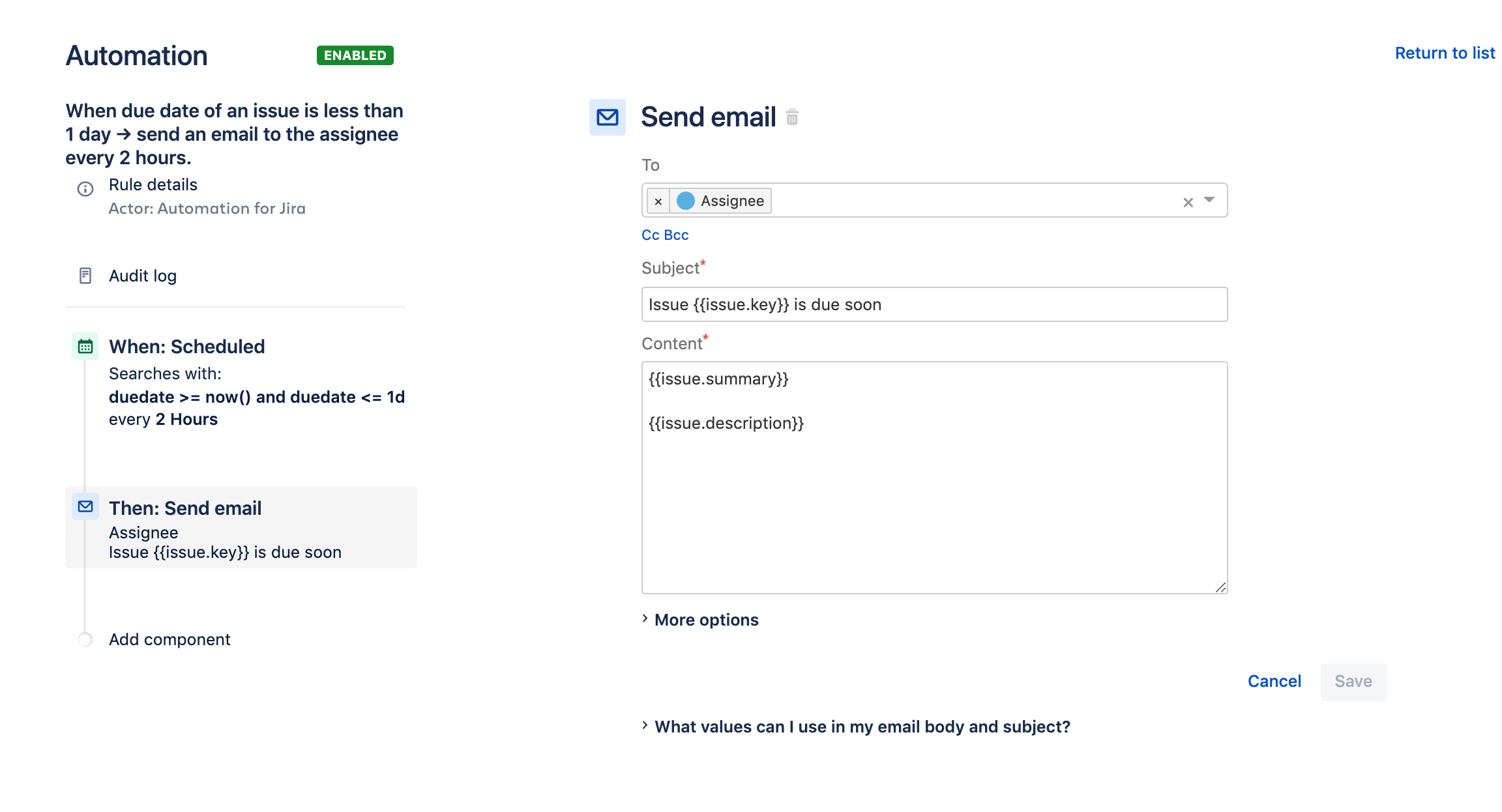Click the envelope icon beside Then: Send email

pyautogui.click(x=84, y=507)
